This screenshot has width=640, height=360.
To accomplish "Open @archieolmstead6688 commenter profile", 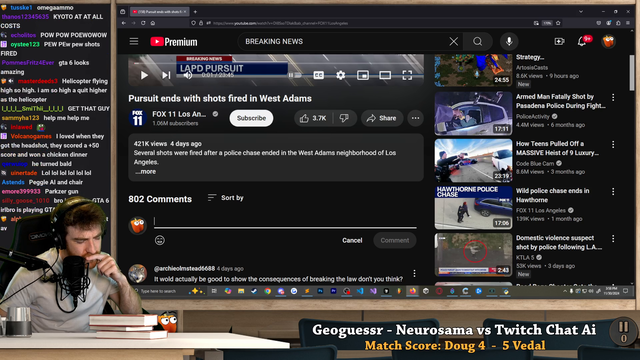I will pos(184,269).
